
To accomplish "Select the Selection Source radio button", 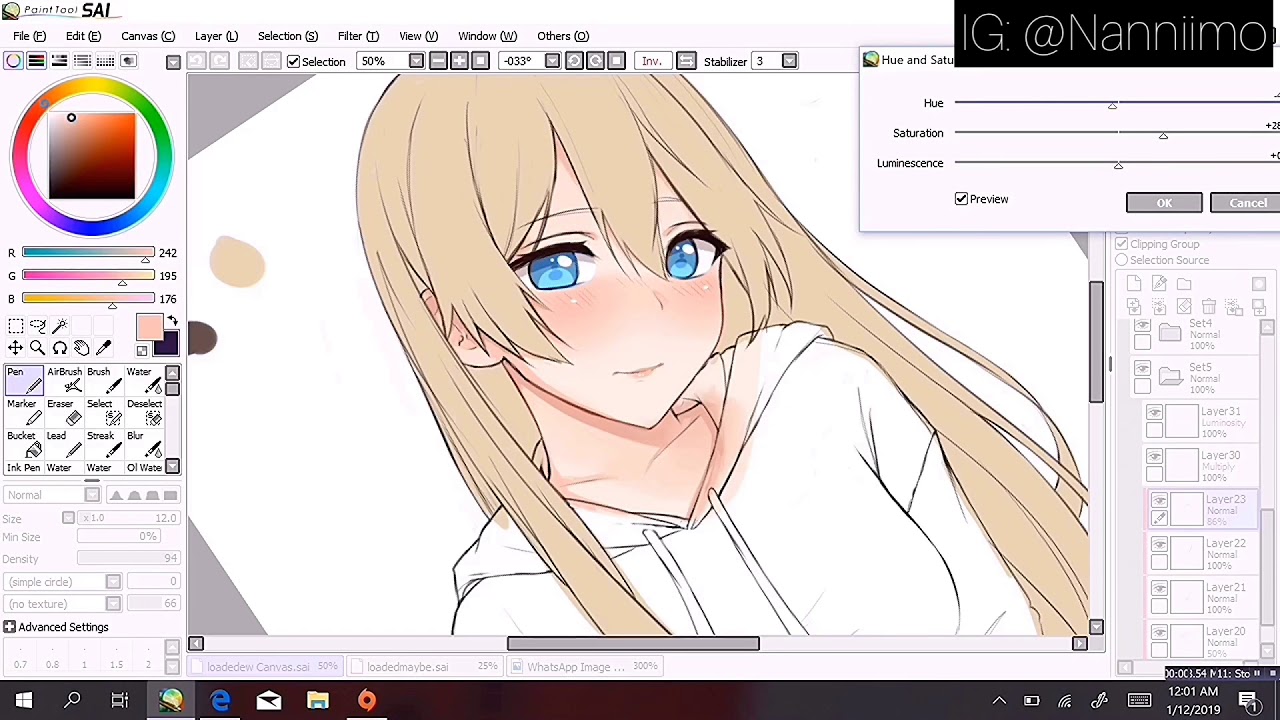I will click(x=1121, y=260).
